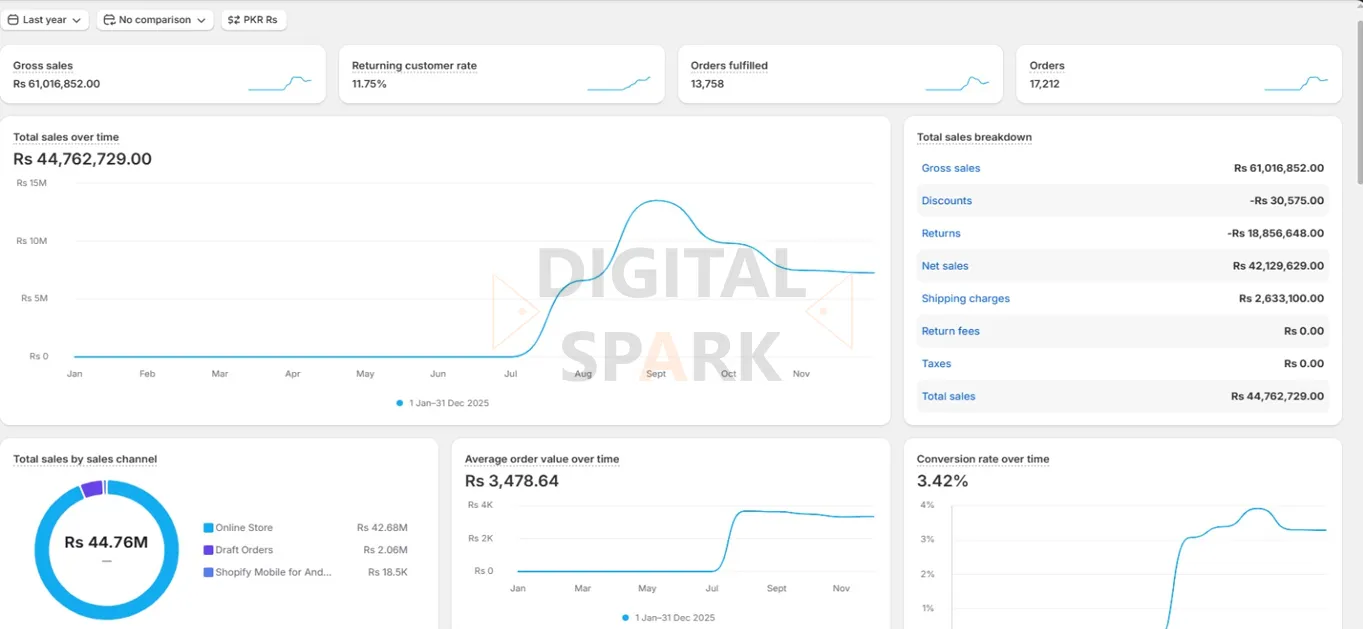Click the calendar icon on the Last year filter

coord(13,19)
